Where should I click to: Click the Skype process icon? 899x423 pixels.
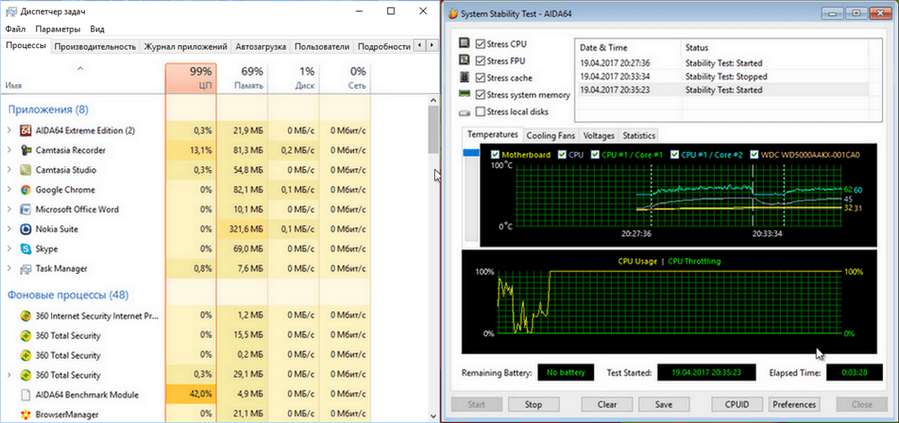25,248
